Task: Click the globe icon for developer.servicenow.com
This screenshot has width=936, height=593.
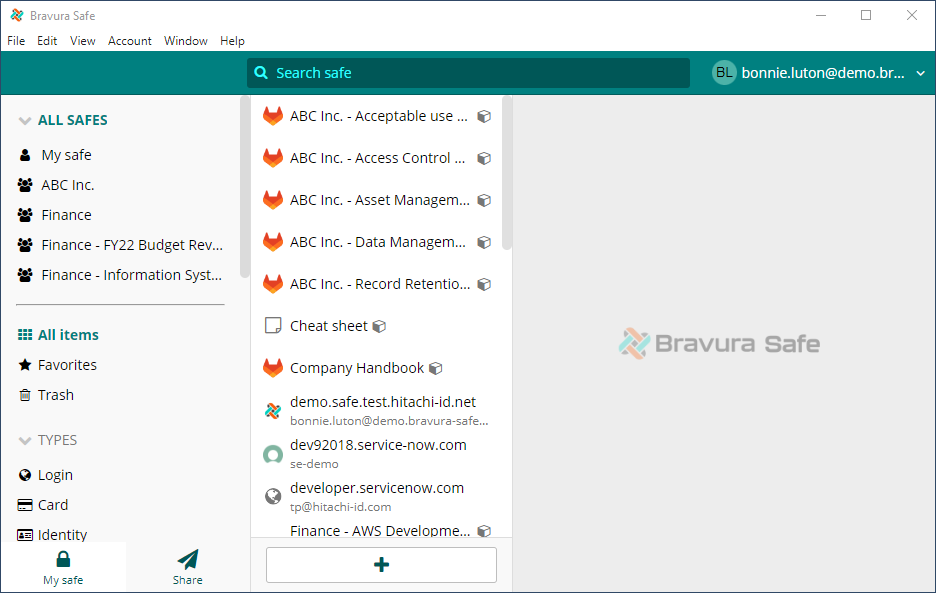Action: click(x=272, y=496)
